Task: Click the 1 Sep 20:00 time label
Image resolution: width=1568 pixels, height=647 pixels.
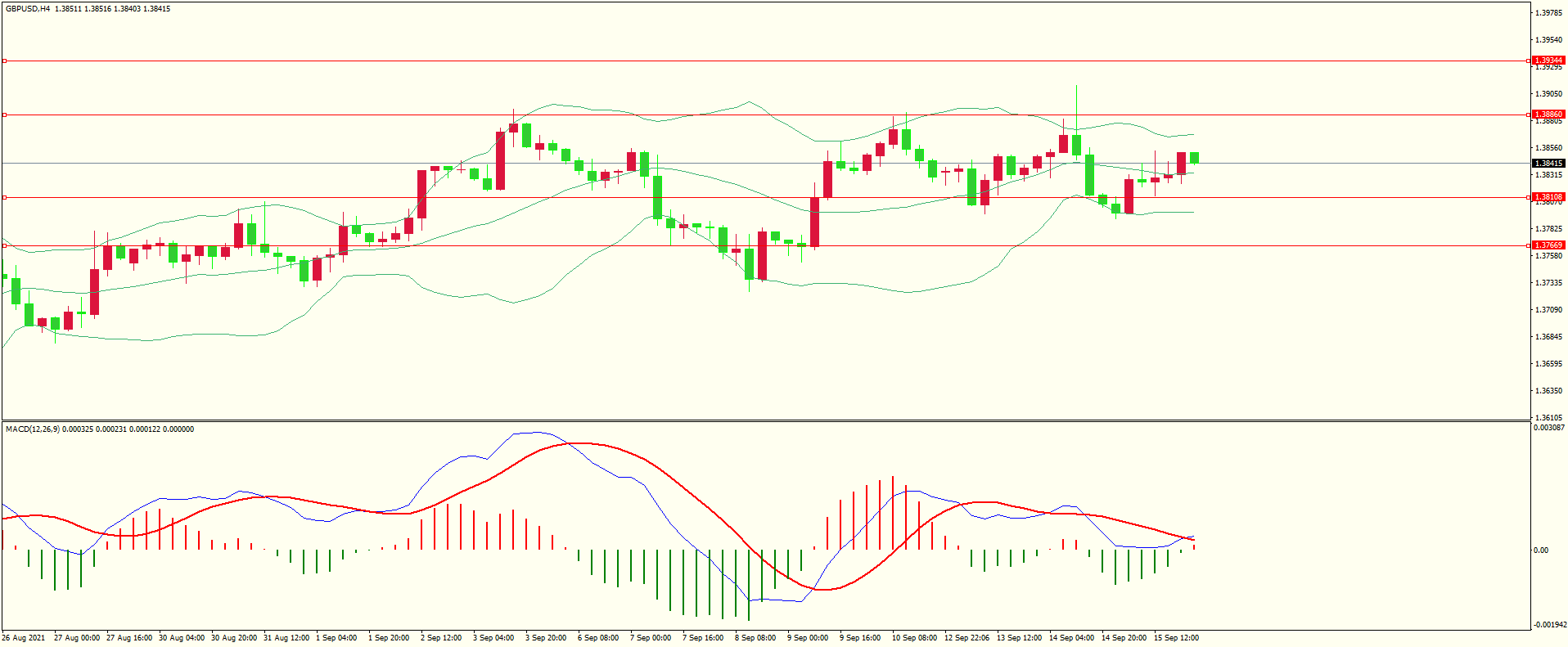Action: 389,638
